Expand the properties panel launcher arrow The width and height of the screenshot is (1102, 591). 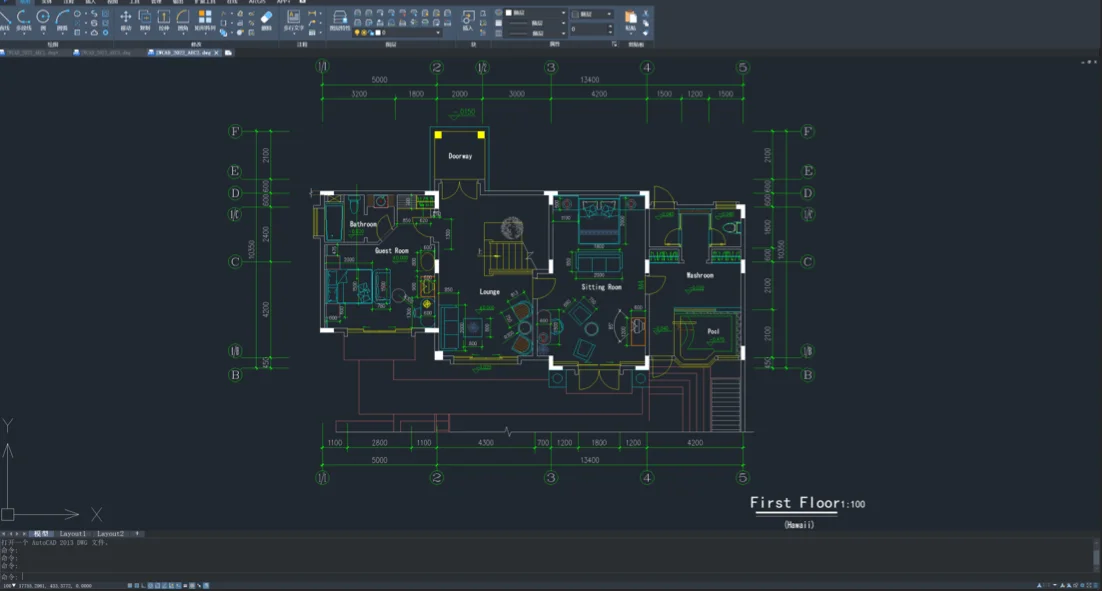(x=614, y=44)
